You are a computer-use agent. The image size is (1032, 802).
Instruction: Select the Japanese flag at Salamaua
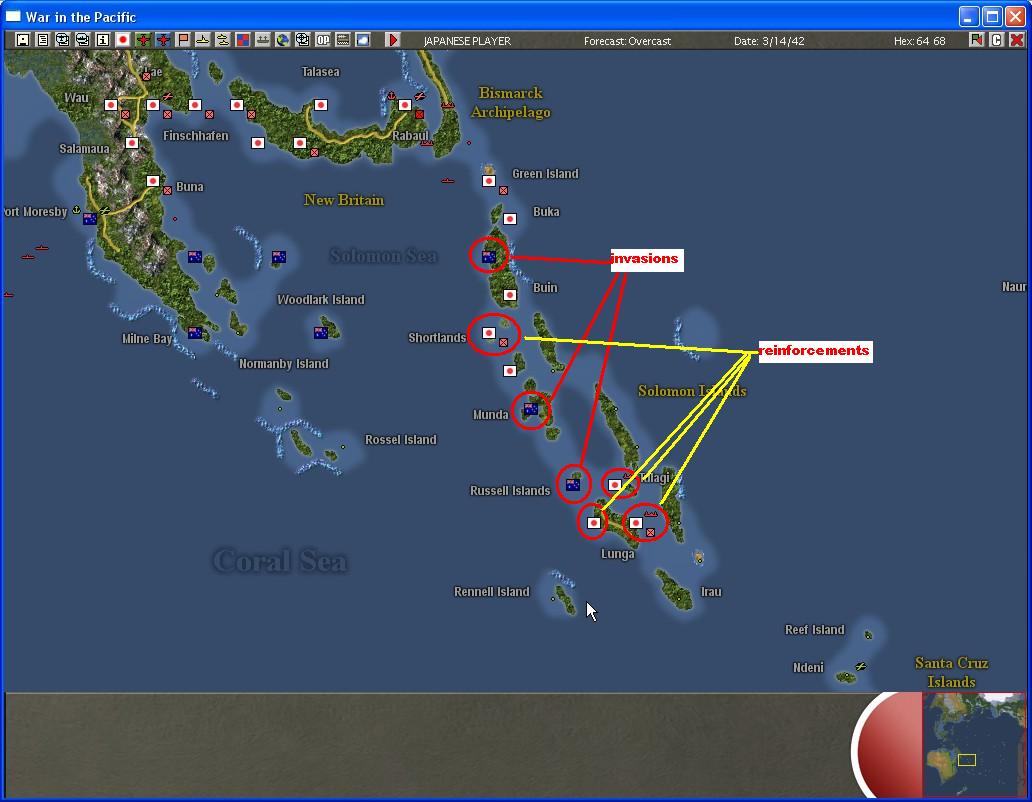point(132,143)
